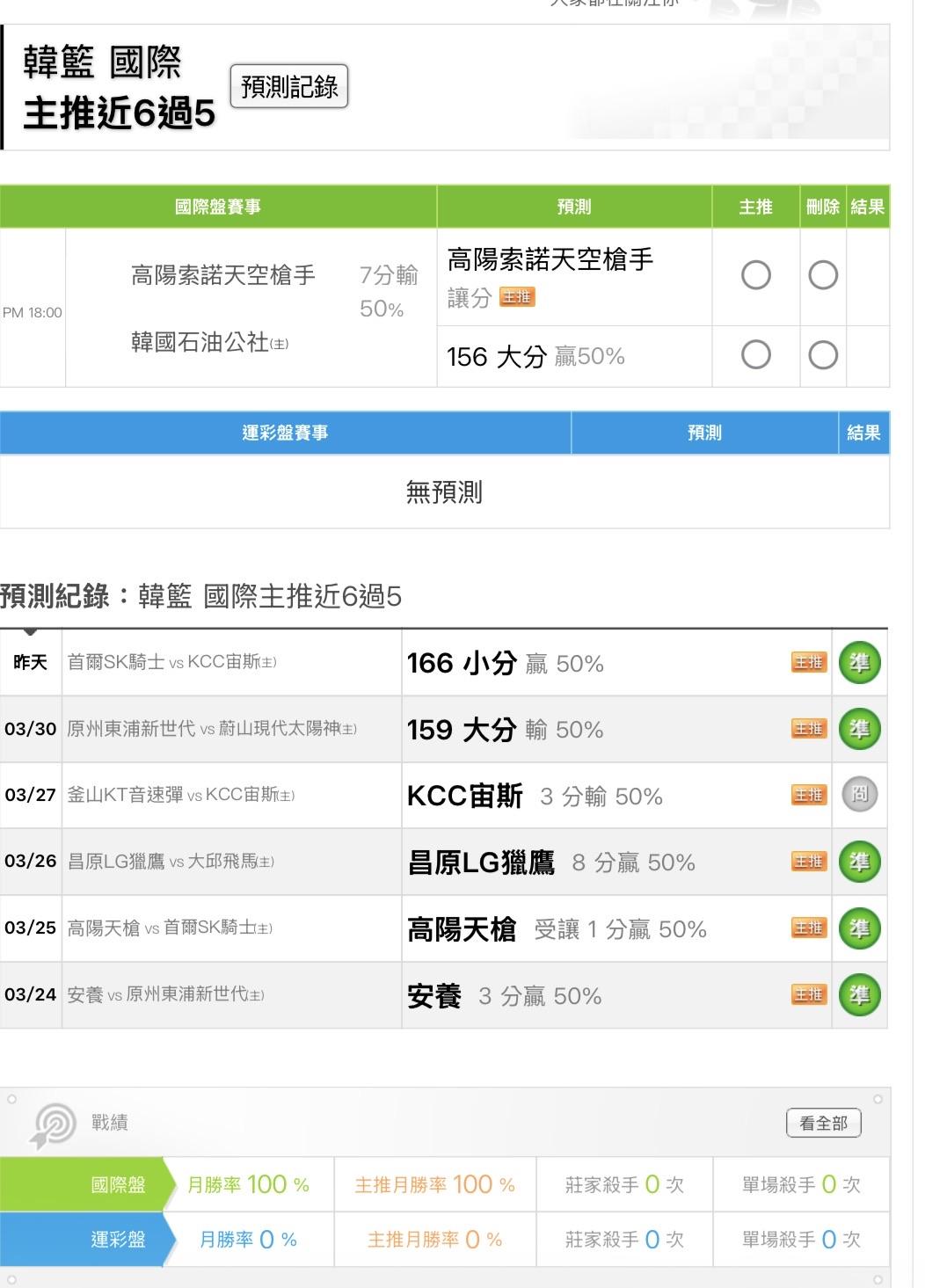Click the gray result badge on 03/27 row

(x=859, y=796)
